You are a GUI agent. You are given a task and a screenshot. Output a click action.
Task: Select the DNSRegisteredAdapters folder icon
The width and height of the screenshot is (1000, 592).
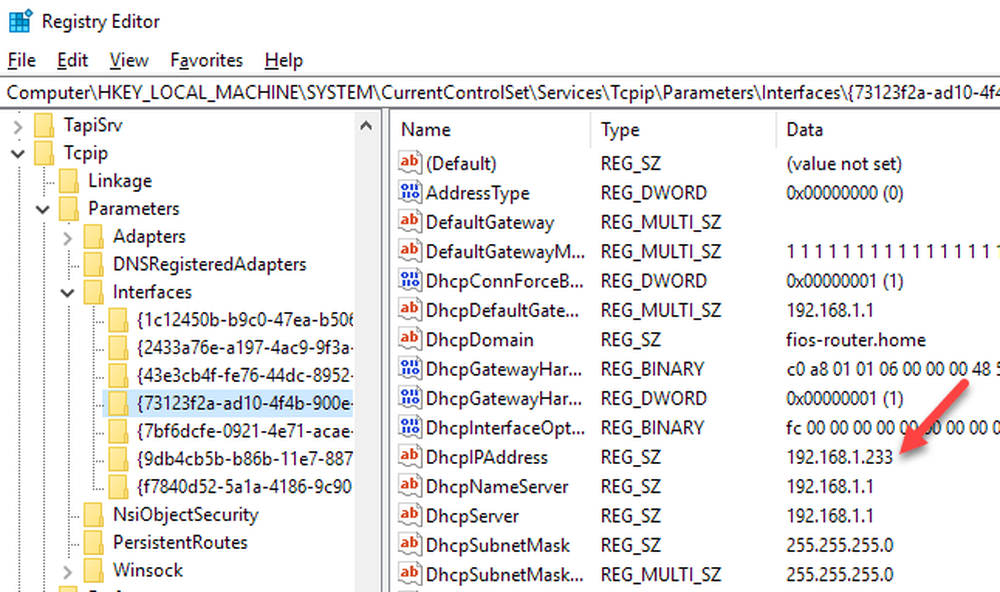coord(94,264)
